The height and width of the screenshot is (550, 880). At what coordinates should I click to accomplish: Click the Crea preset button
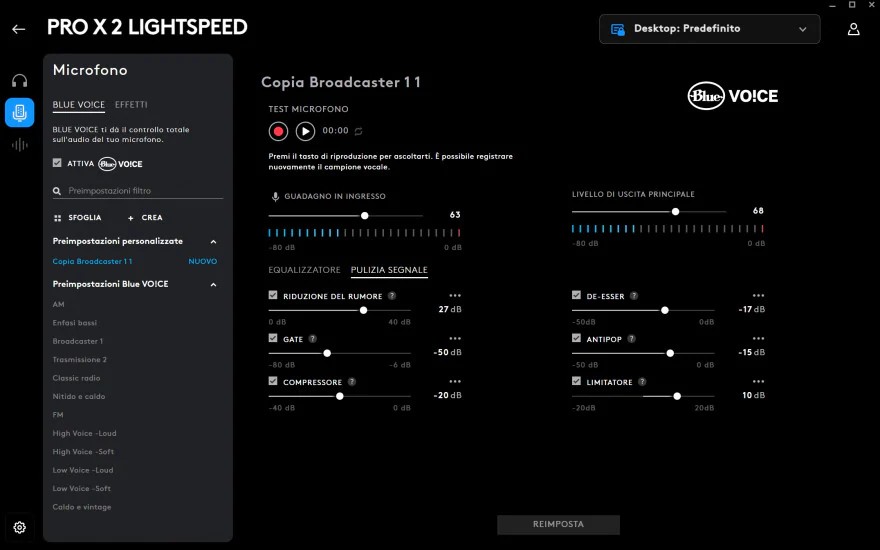click(x=145, y=218)
